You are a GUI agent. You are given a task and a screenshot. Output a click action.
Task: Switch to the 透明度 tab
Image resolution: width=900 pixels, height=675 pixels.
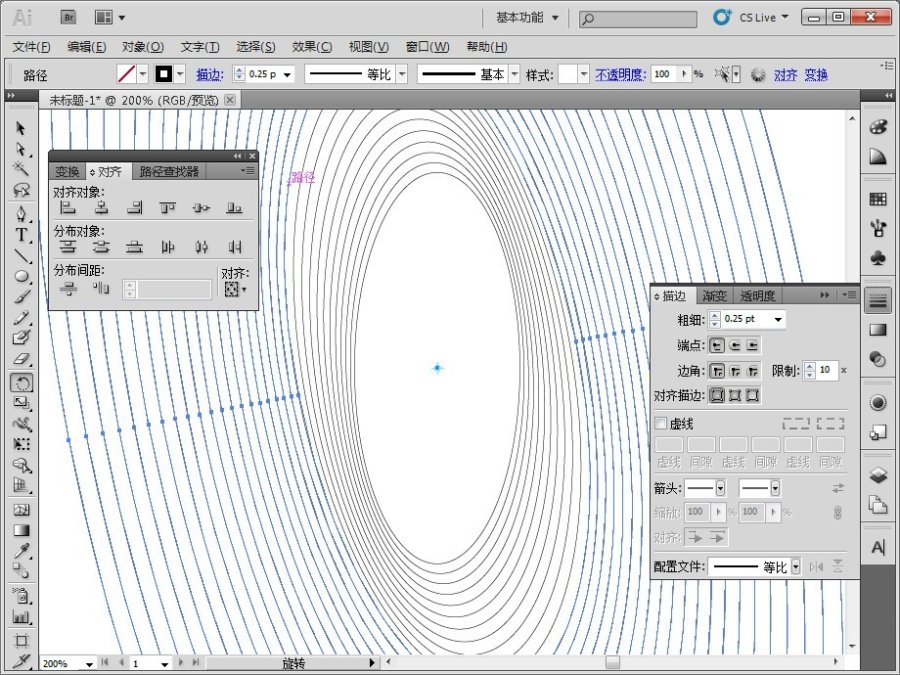[757, 296]
